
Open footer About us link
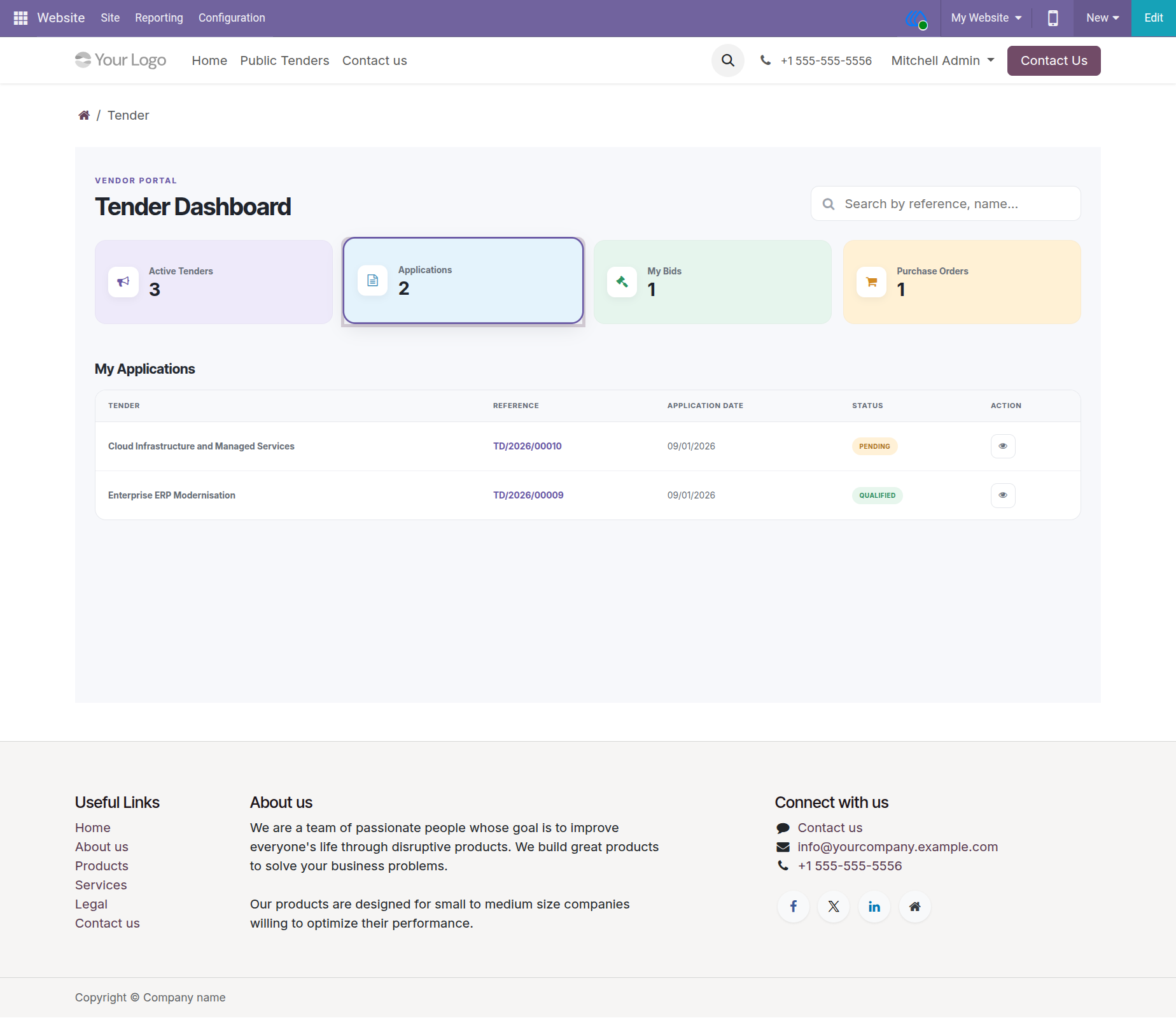102,847
